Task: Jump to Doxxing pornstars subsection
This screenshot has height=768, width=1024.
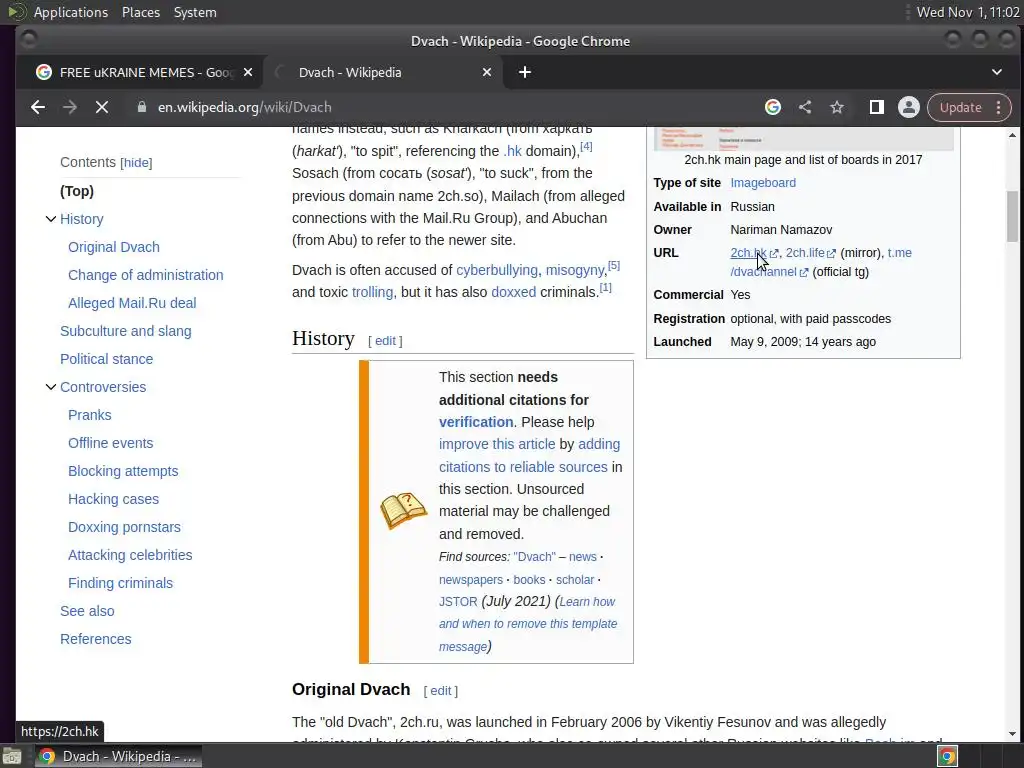Action: tap(124, 527)
